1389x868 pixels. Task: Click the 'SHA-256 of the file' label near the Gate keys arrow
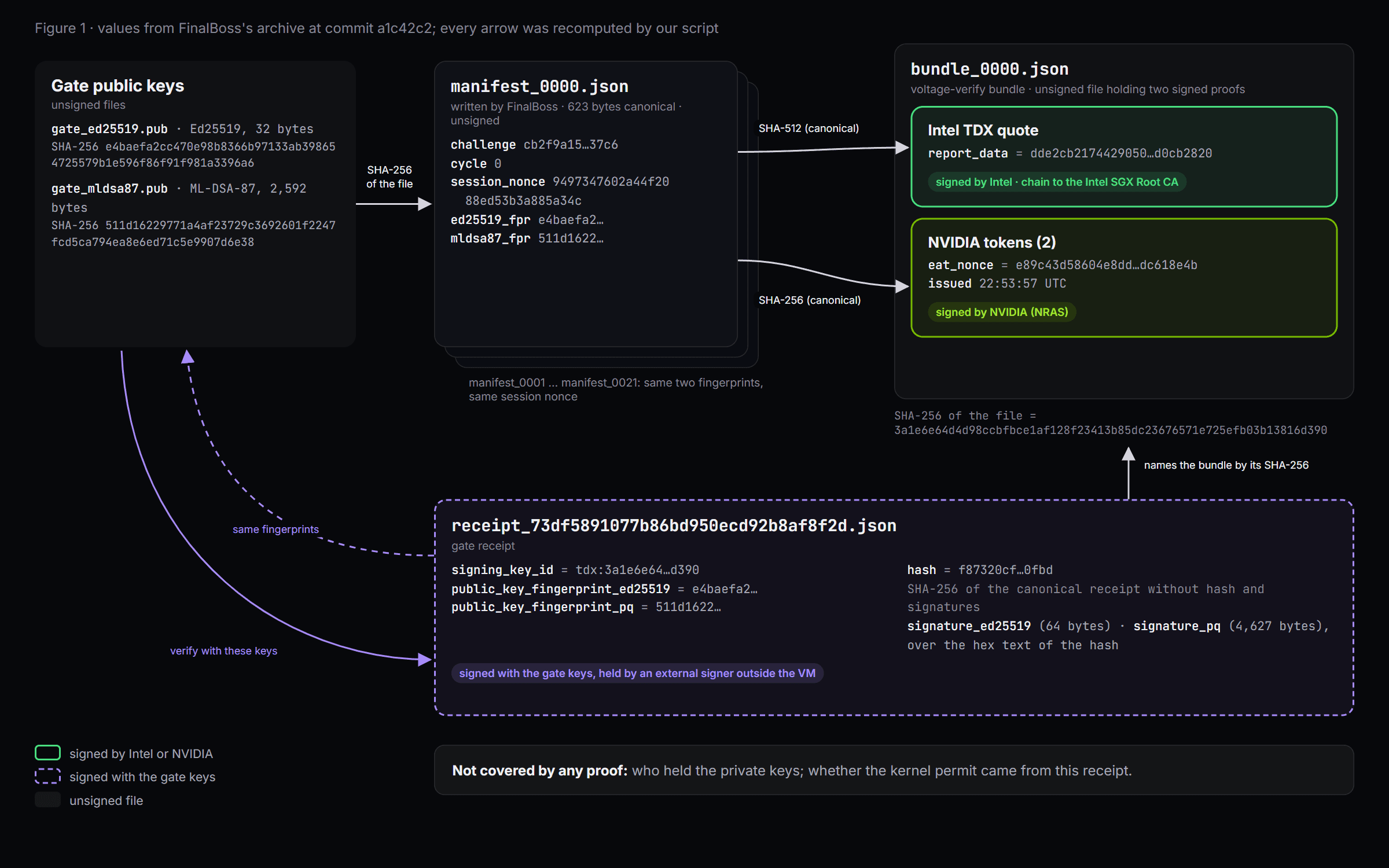389,176
